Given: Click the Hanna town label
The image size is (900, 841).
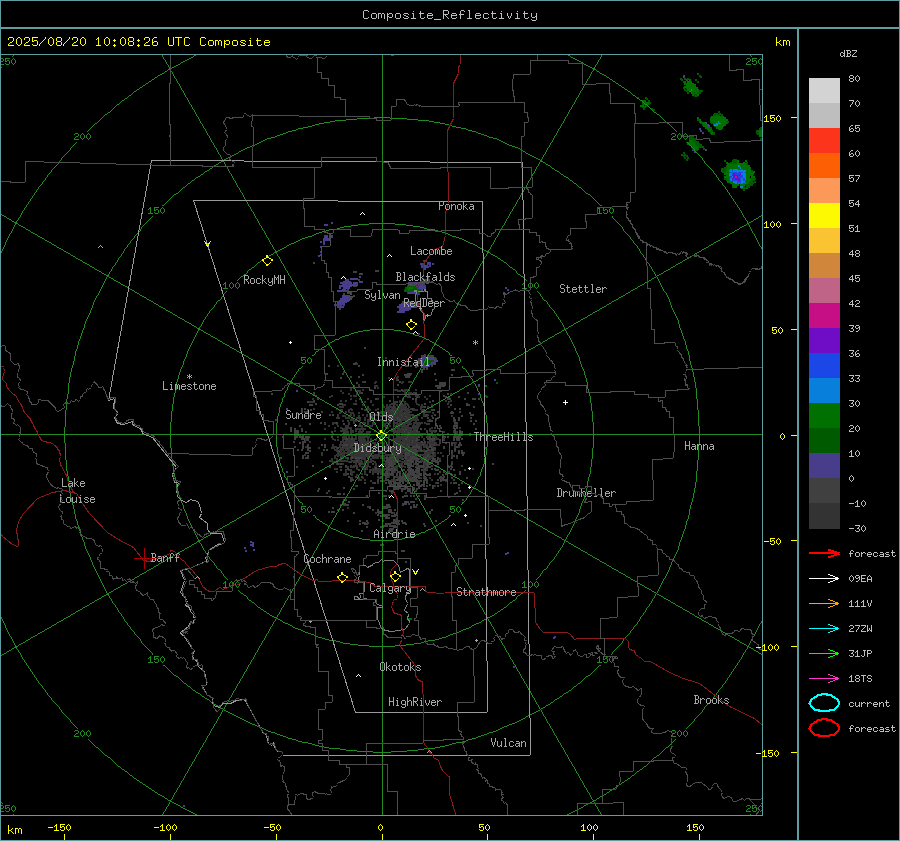Looking at the screenshot, I should (699, 446).
